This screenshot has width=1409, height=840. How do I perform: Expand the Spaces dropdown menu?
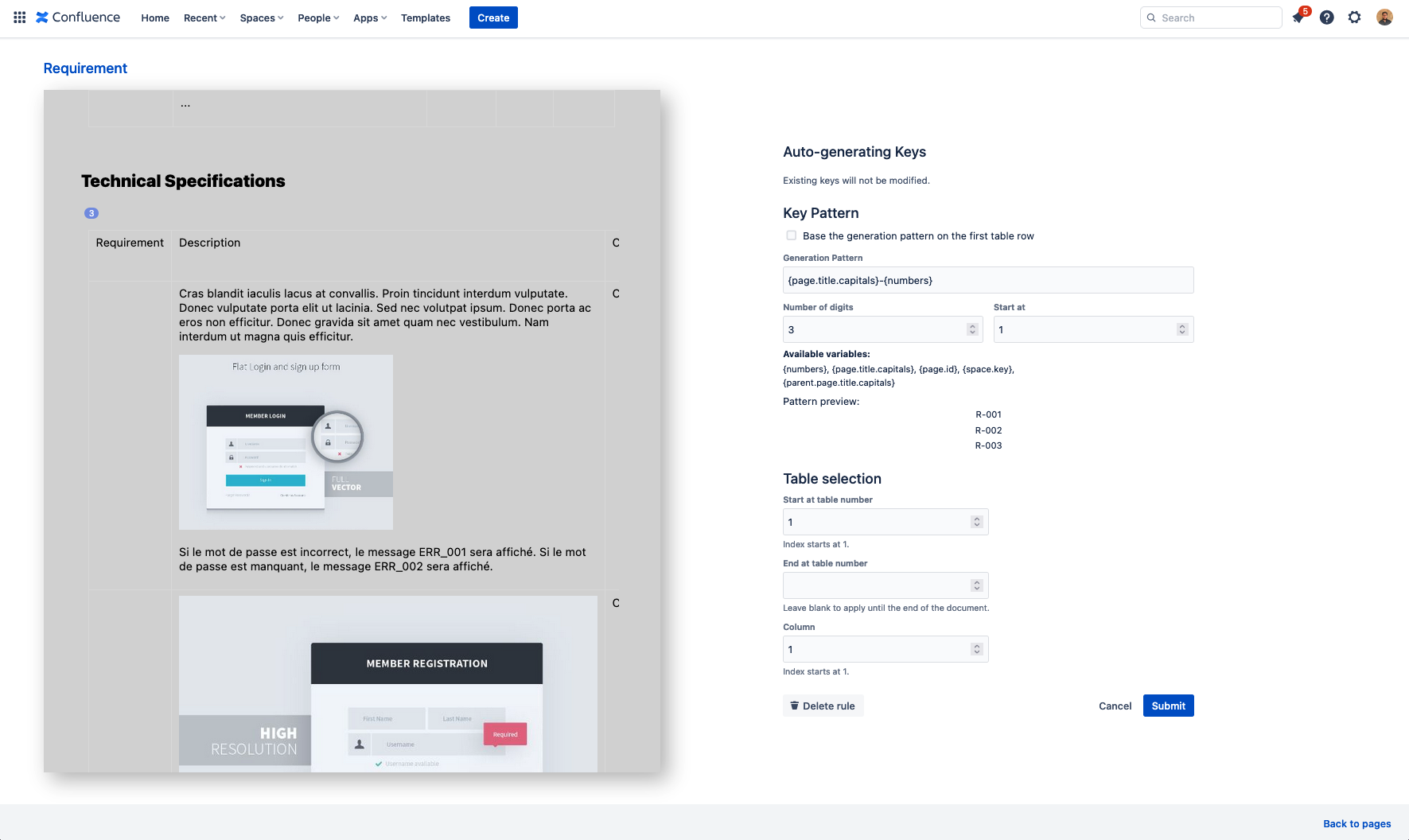pos(261,17)
